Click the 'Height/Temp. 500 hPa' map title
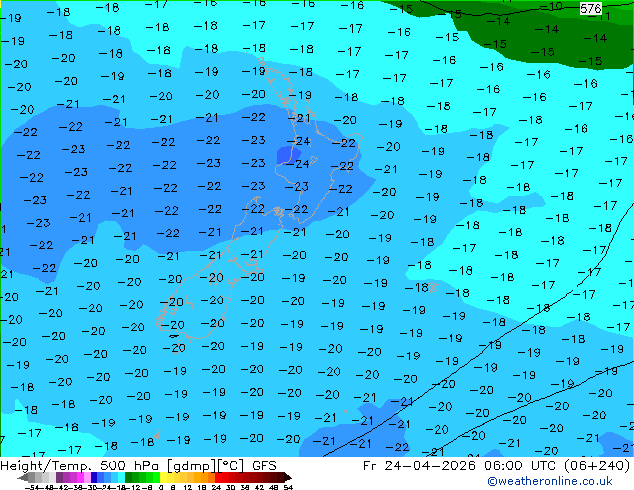 (82, 466)
